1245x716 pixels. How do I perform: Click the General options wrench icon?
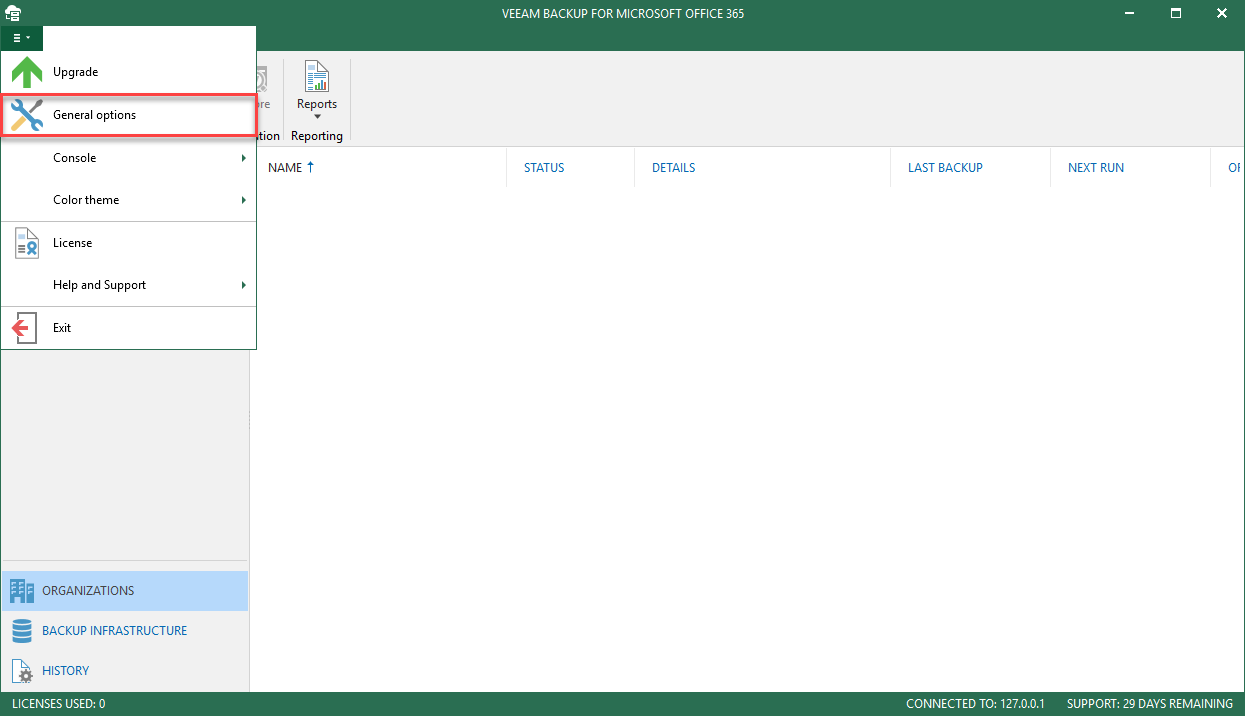pos(27,115)
